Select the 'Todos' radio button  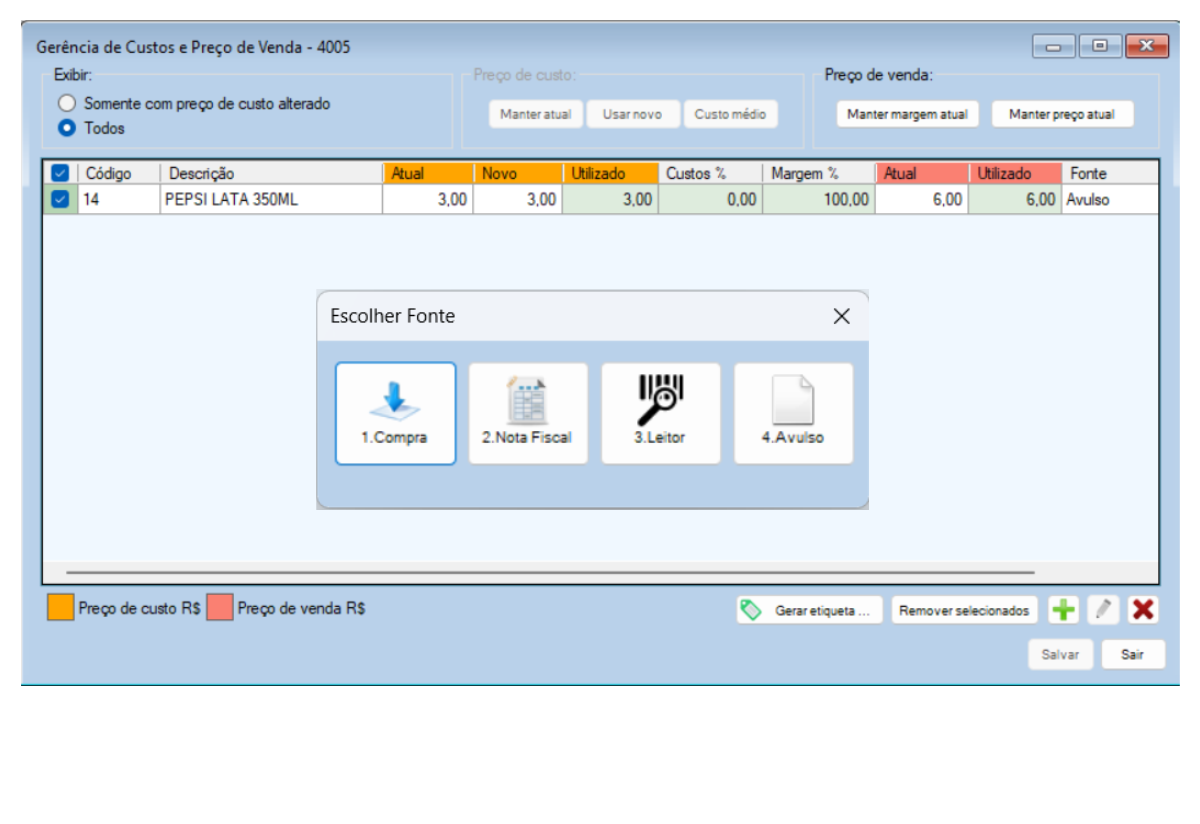(x=67, y=128)
